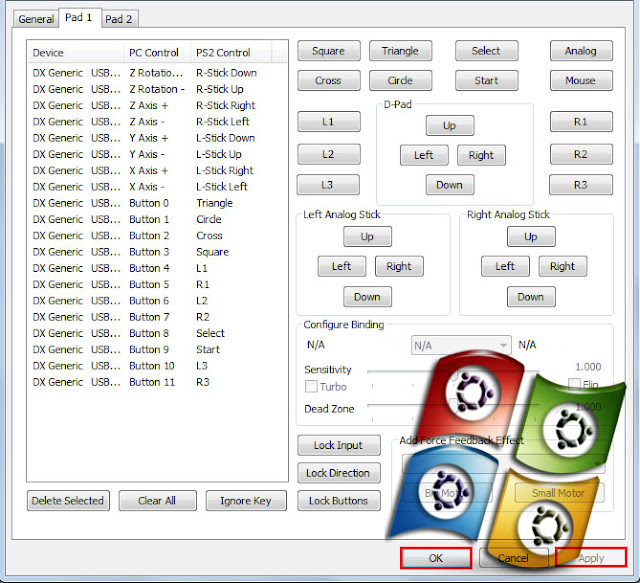The width and height of the screenshot is (640, 583).
Task: Bind D-Pad Right button
Action: coord(481,155)
